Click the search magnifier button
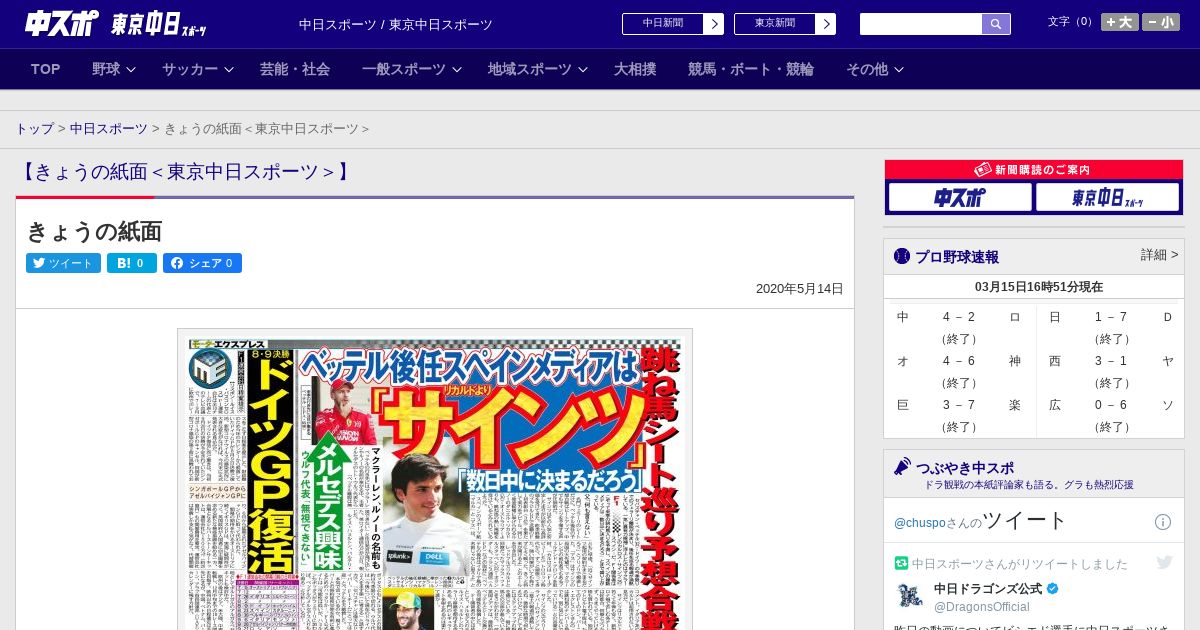 [x=996, y=24]
